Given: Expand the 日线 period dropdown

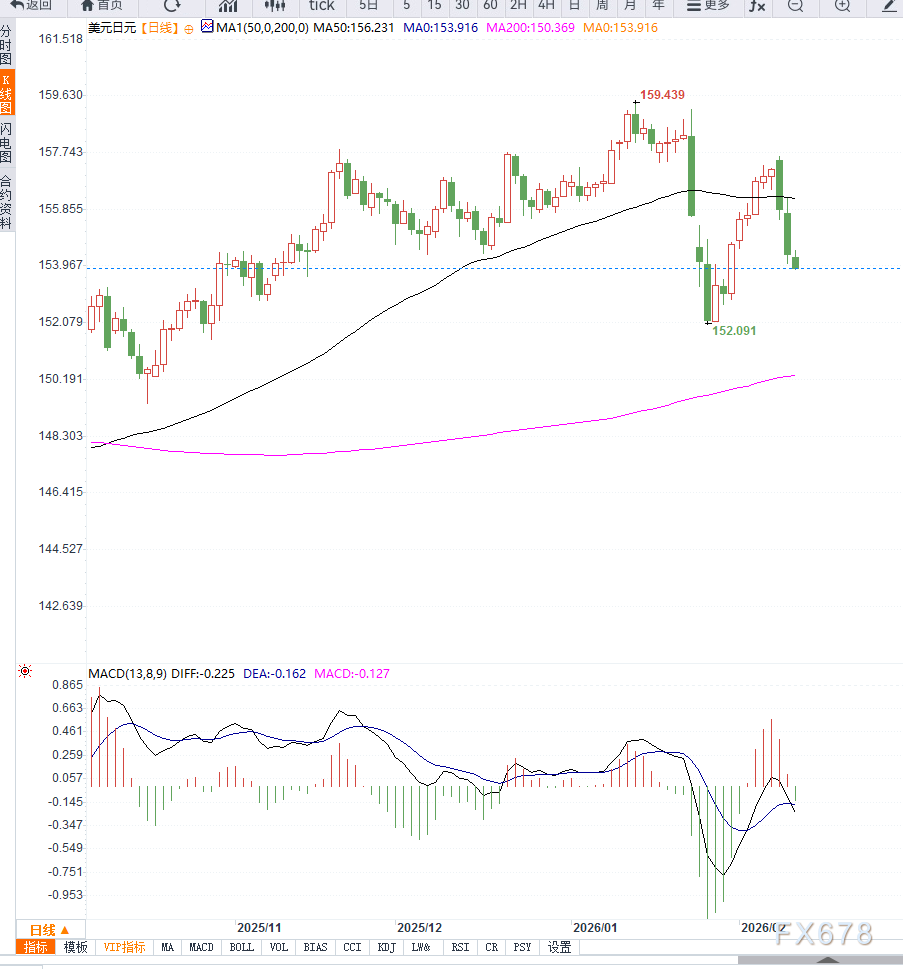Looking at the screenshot, I should tap(47, 929).
